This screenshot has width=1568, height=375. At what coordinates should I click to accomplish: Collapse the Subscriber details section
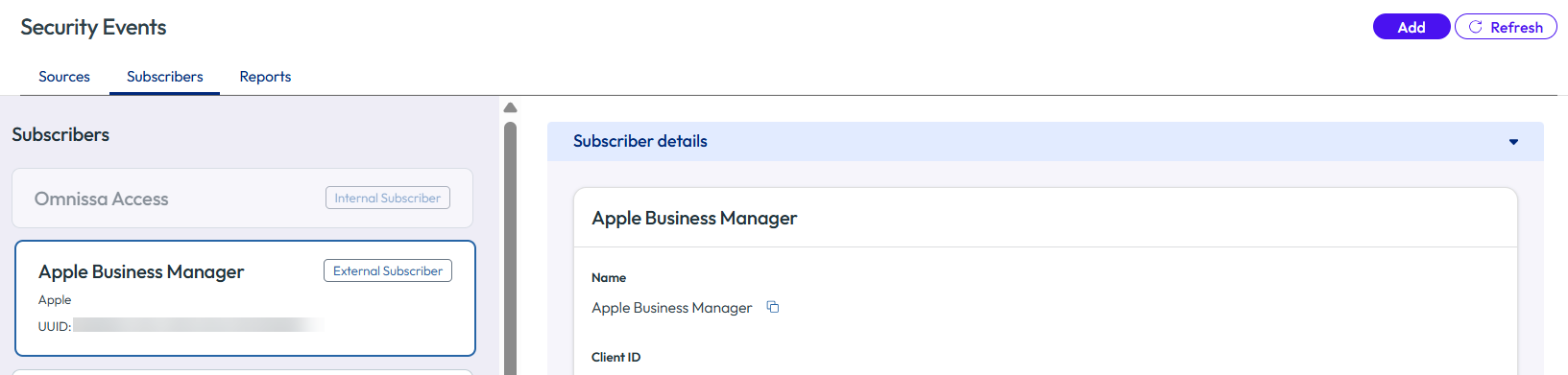coord(1513,142)
